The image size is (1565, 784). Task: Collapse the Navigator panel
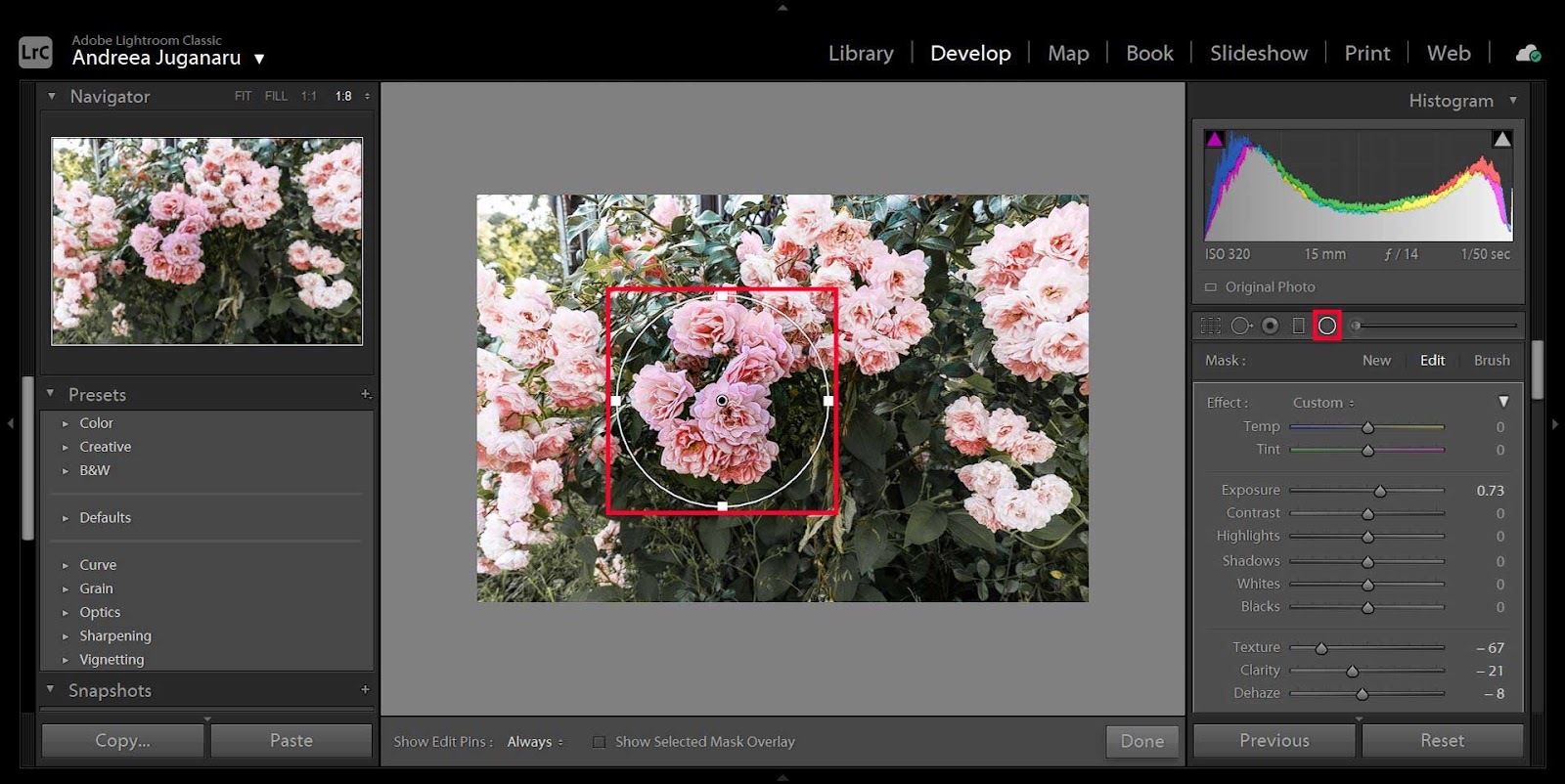(51, 96)
